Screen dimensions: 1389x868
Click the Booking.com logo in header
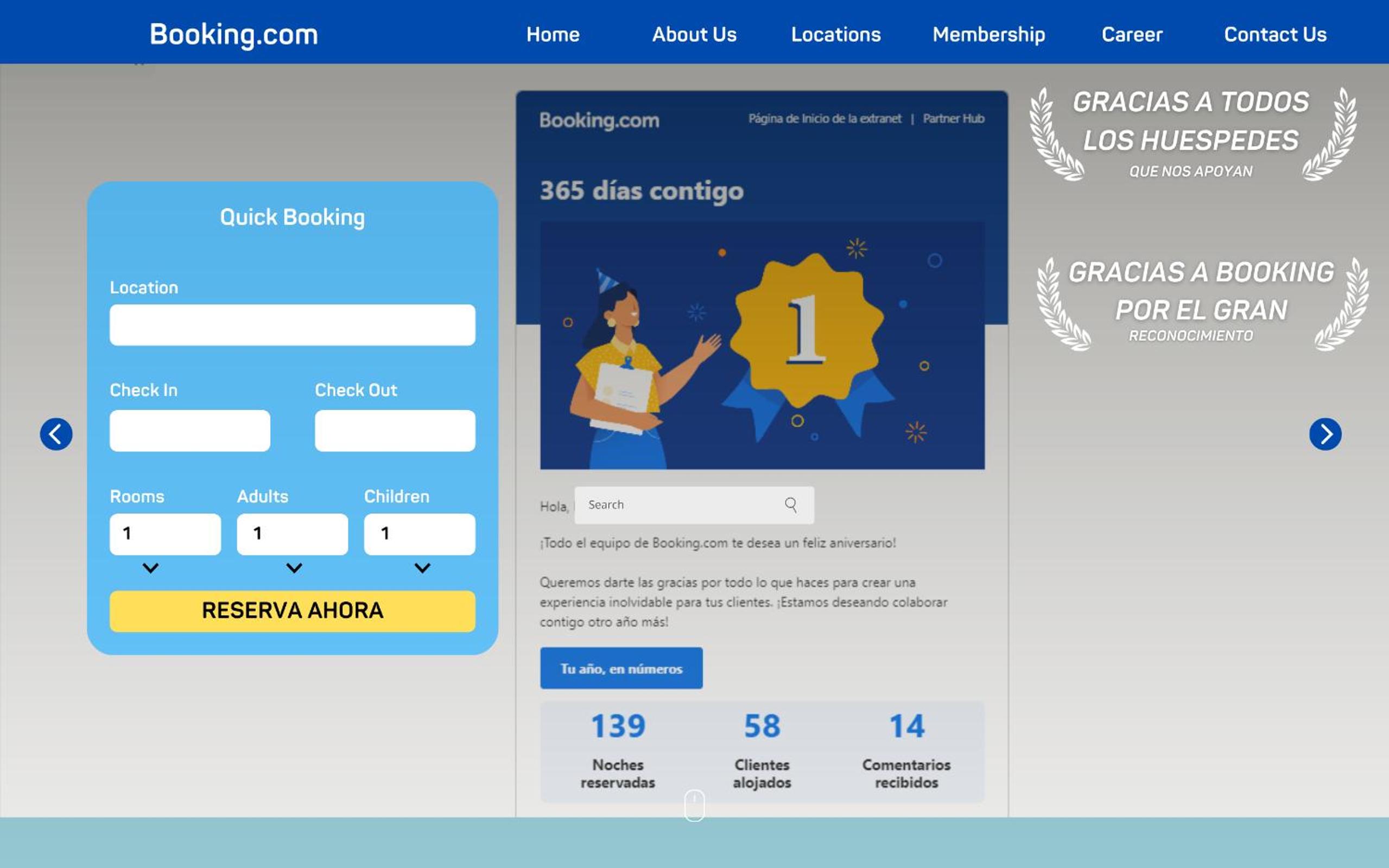(x=234, y=34)
